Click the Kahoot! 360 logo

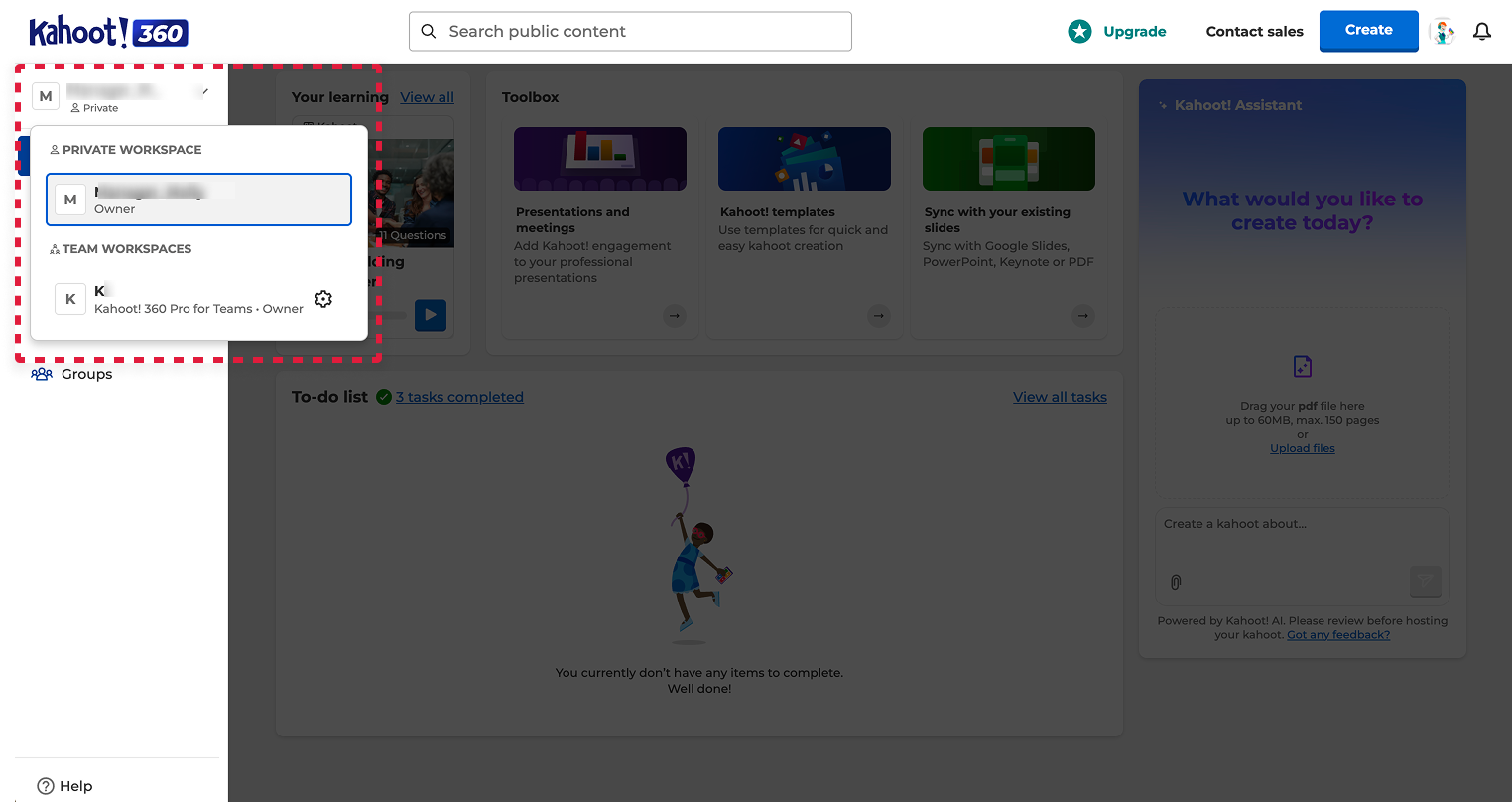coord(108,32)
